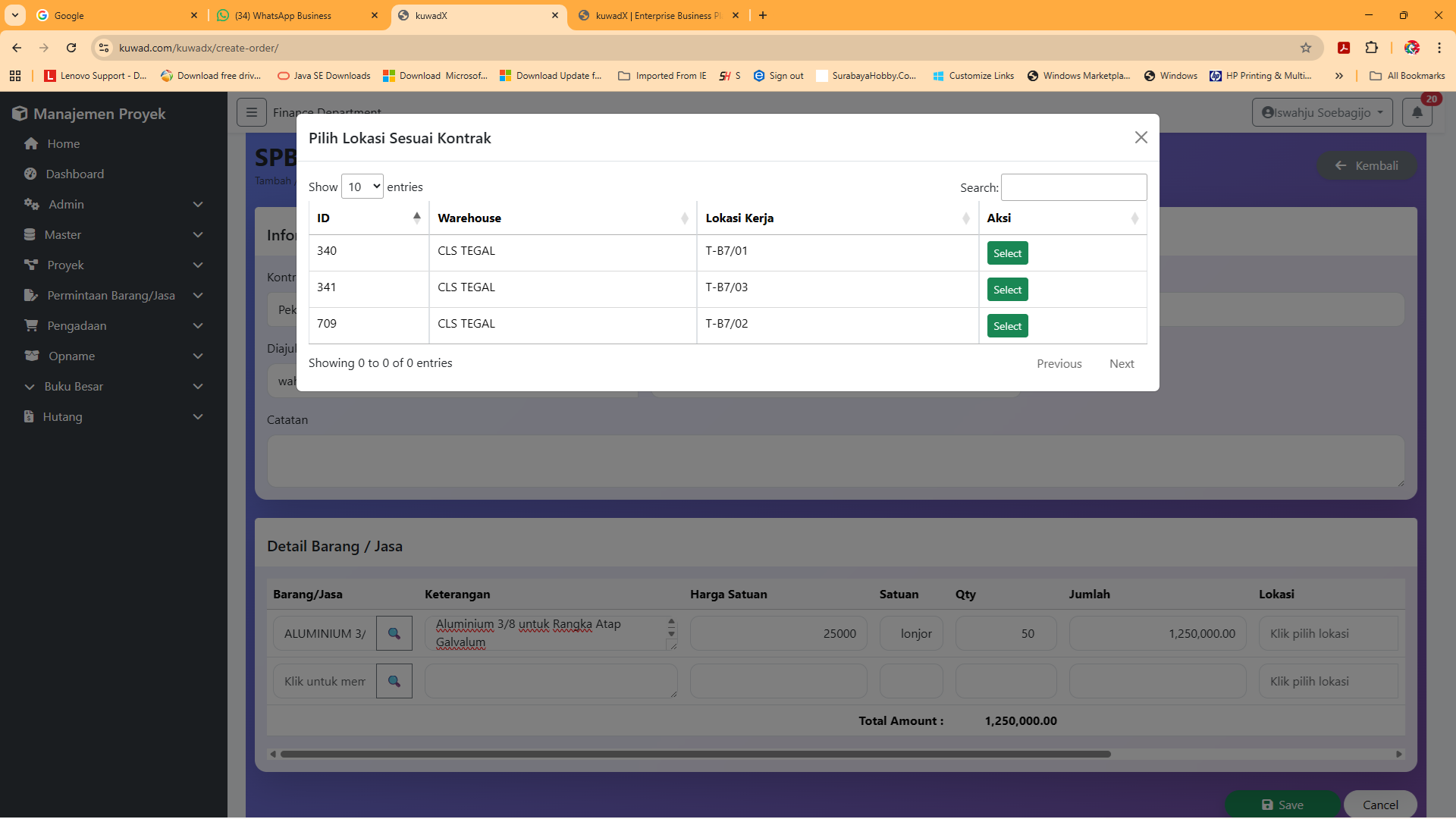Screen dimensions: 1456x819
Task: Open the Dashboard sidebar item
Action: click(74, 174)
